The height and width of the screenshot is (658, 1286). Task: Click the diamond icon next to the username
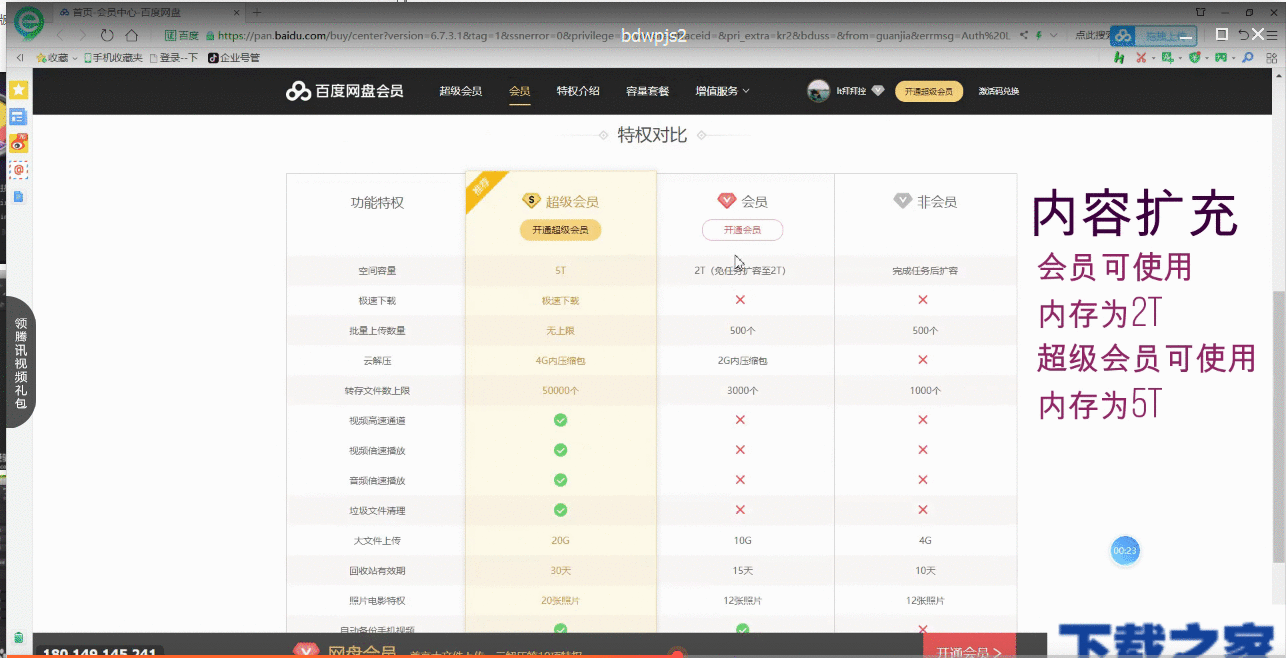877,90
